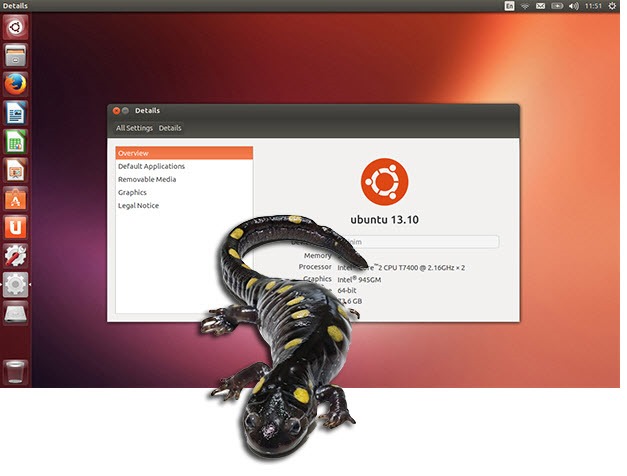Close the Details window
The width and height of the screenshot is (627, 476).
tap(116, 111)
